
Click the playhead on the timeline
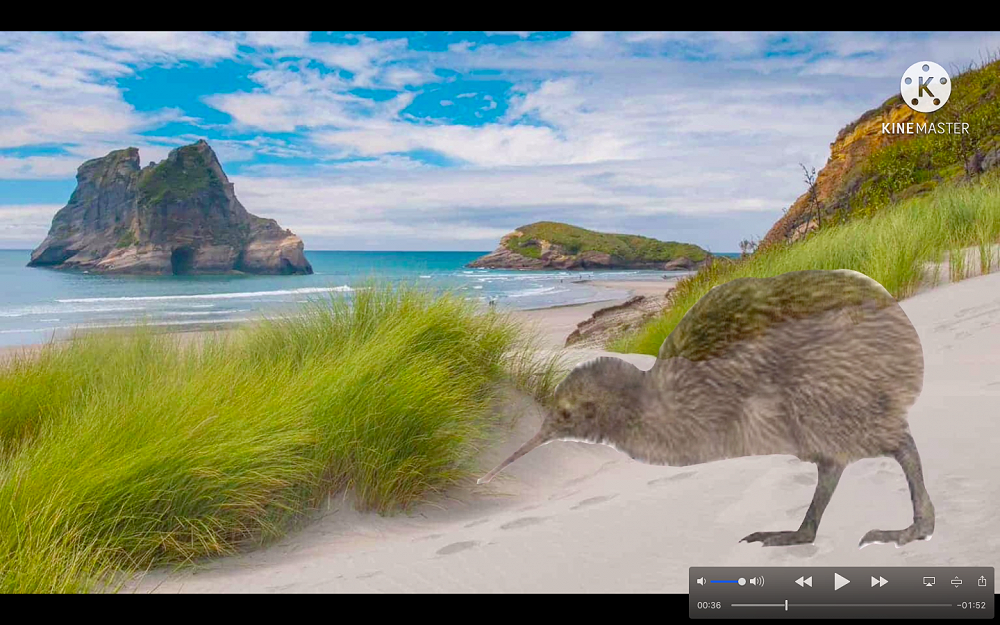786,605
